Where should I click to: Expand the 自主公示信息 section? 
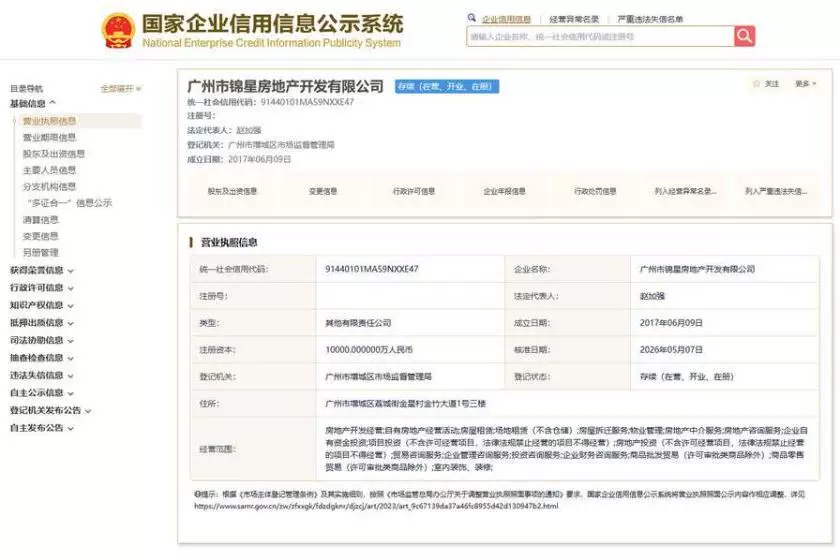click(42, 393)
